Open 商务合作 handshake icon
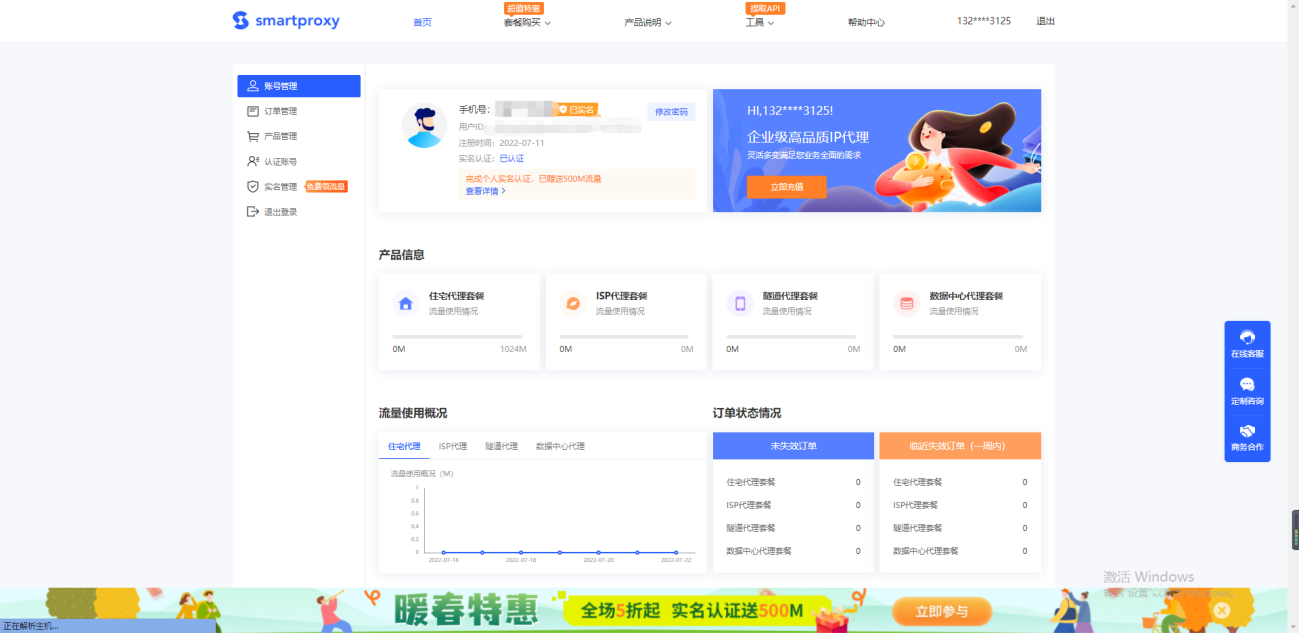The width and height of the screenshot is (1299, 633). coord(1247,431)
